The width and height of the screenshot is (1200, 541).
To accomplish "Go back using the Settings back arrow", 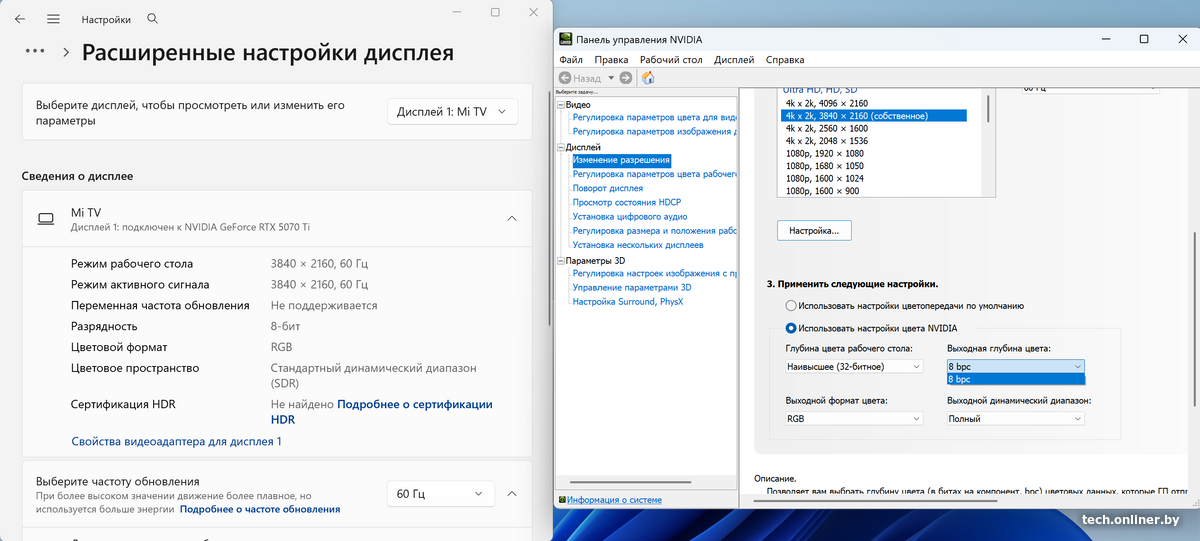I will pos(20,19).
